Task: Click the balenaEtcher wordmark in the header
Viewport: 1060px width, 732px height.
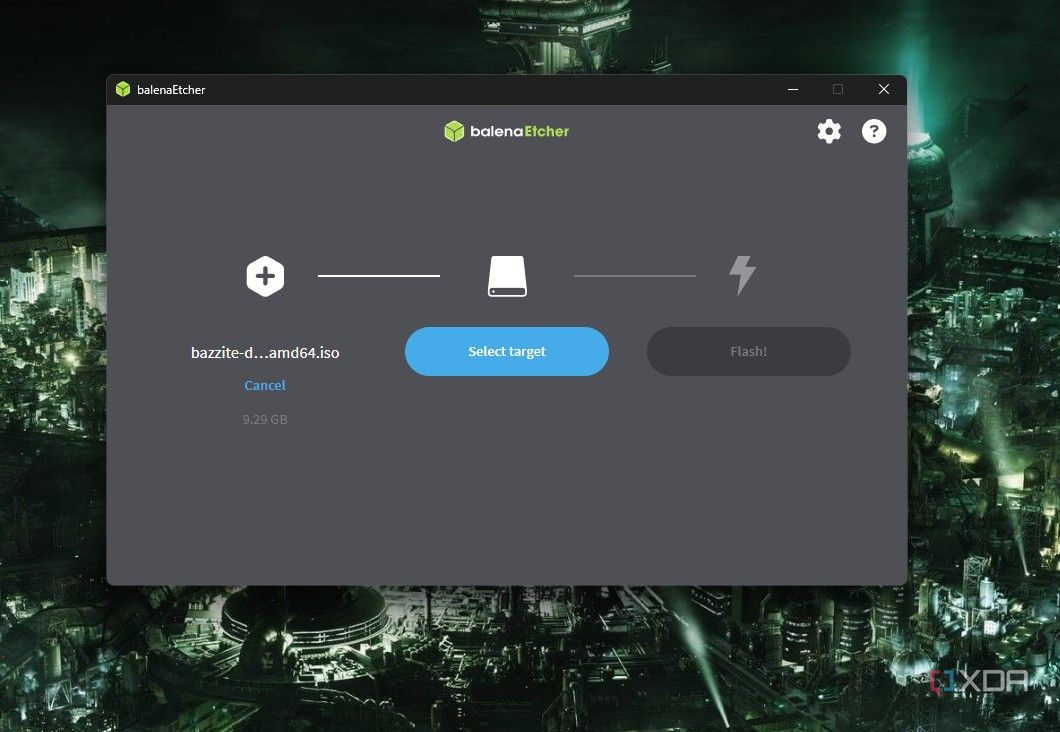Action: tap(519, 131)
